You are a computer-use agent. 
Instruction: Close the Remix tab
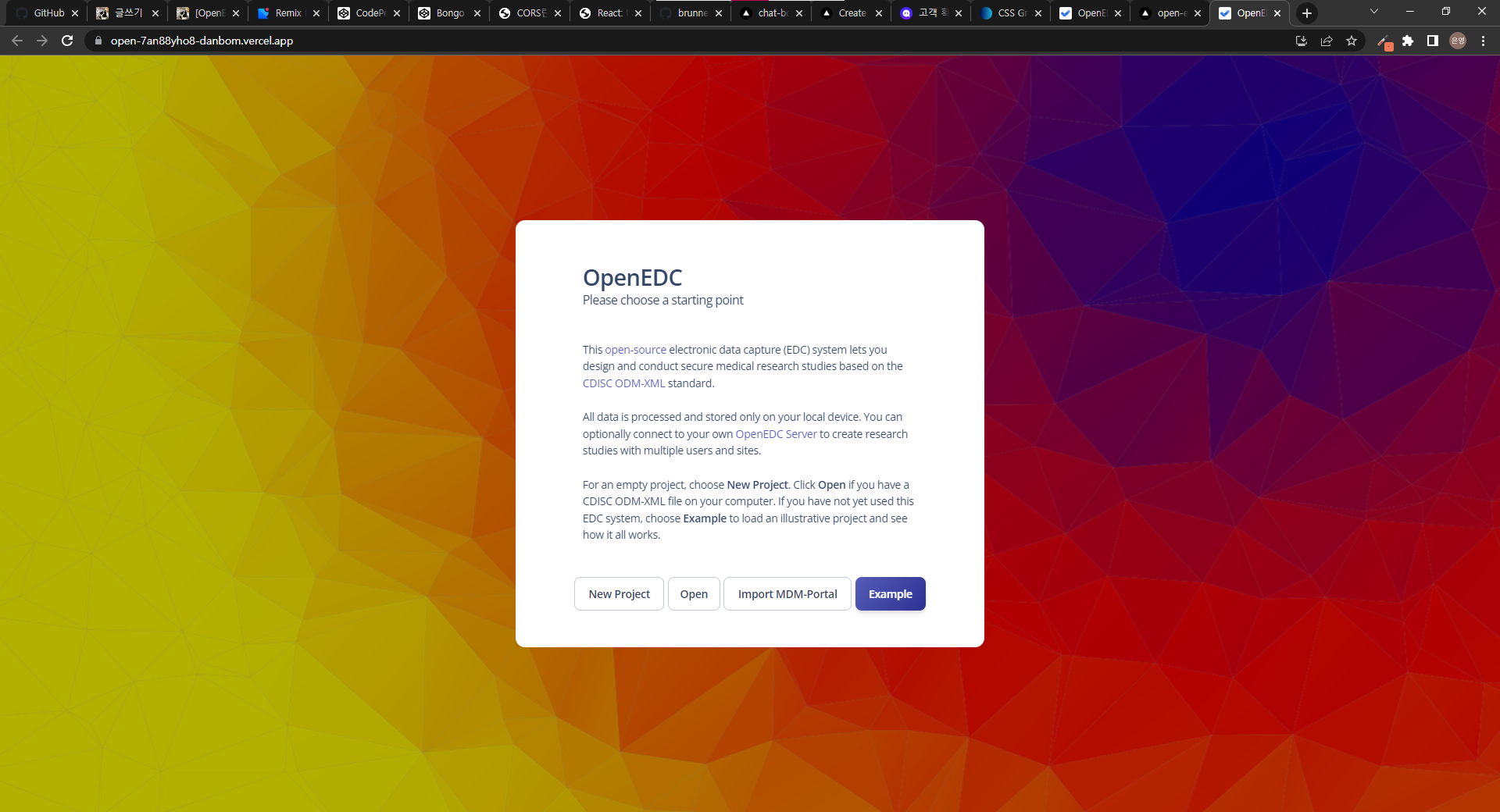pyautogui.click(x=316, y=13)
